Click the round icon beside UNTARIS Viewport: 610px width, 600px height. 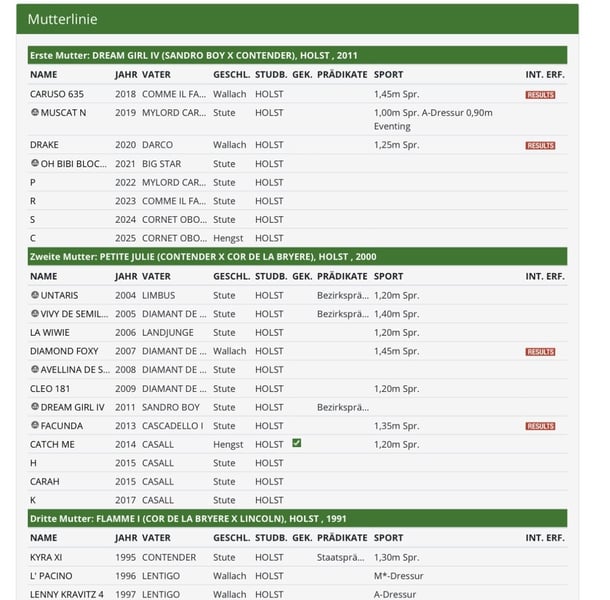coord(35,295)
